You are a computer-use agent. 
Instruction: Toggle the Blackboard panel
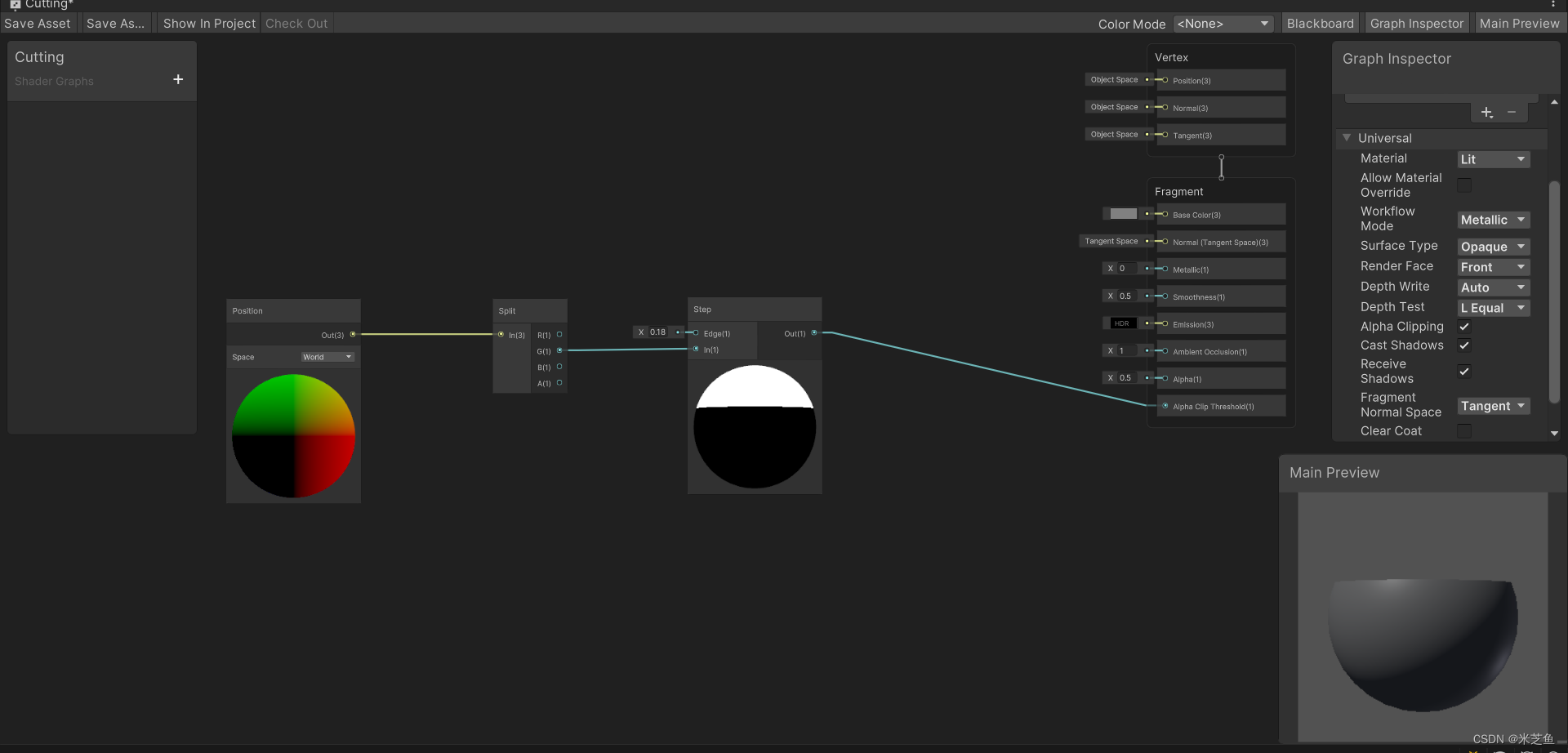1320,23
